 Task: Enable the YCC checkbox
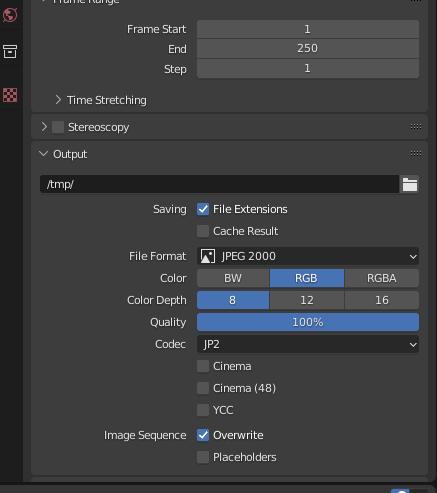click(203, 410)
